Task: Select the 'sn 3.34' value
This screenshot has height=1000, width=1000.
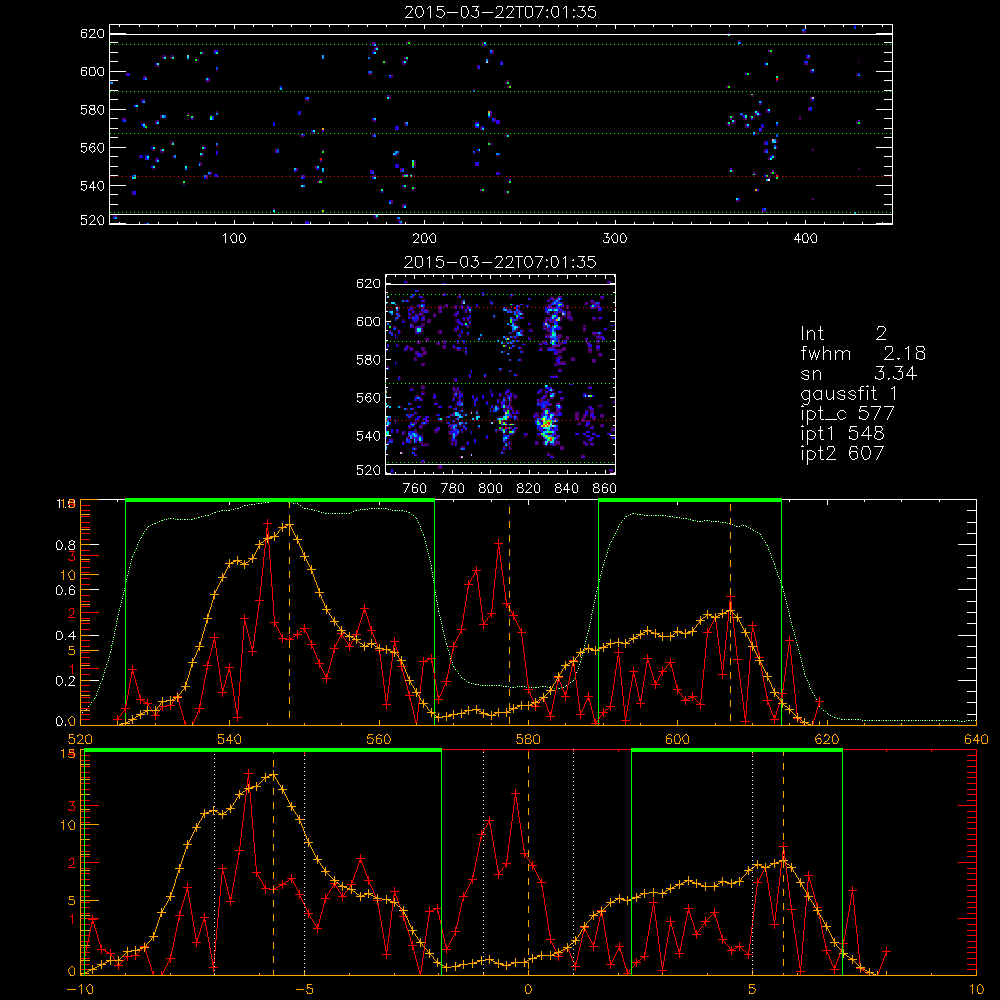Action: (858, 373)
